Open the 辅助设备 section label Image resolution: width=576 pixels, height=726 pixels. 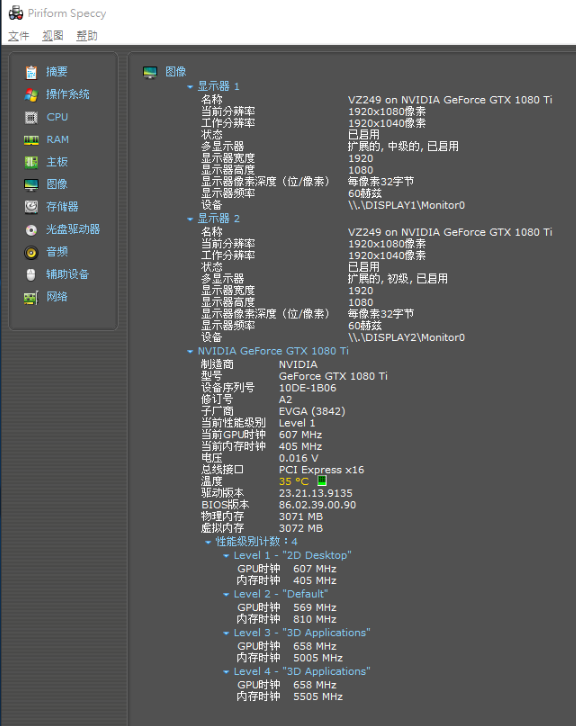pos(67,275)
